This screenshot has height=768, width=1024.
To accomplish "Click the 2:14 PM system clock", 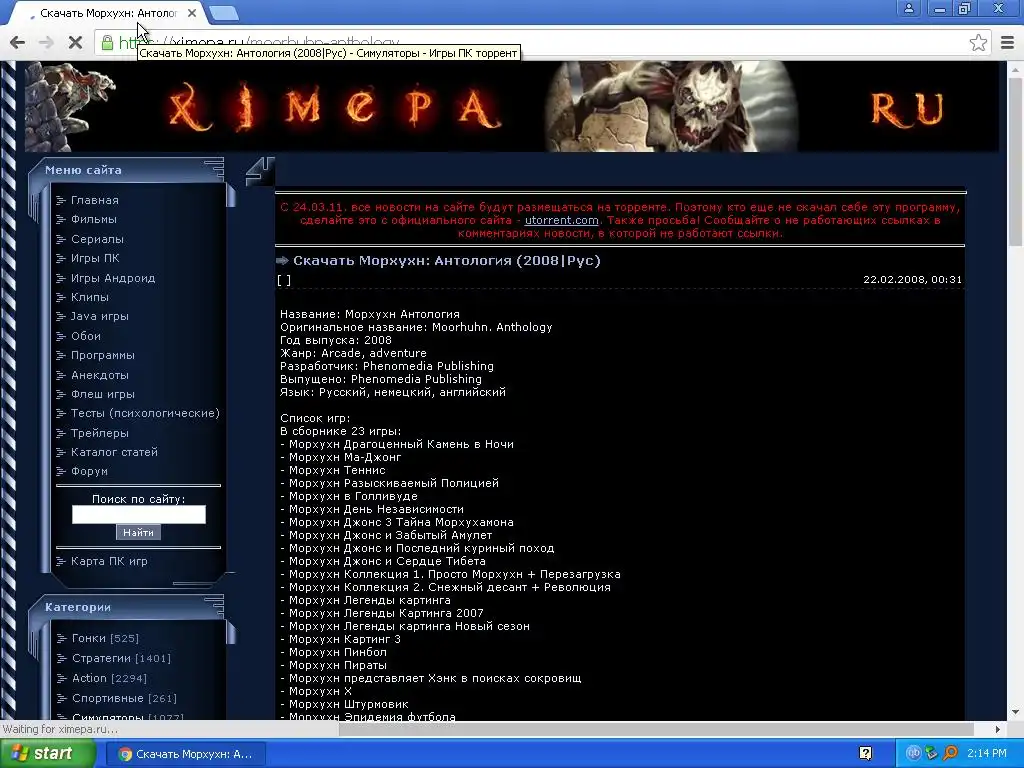I will [x=987, y=754].
